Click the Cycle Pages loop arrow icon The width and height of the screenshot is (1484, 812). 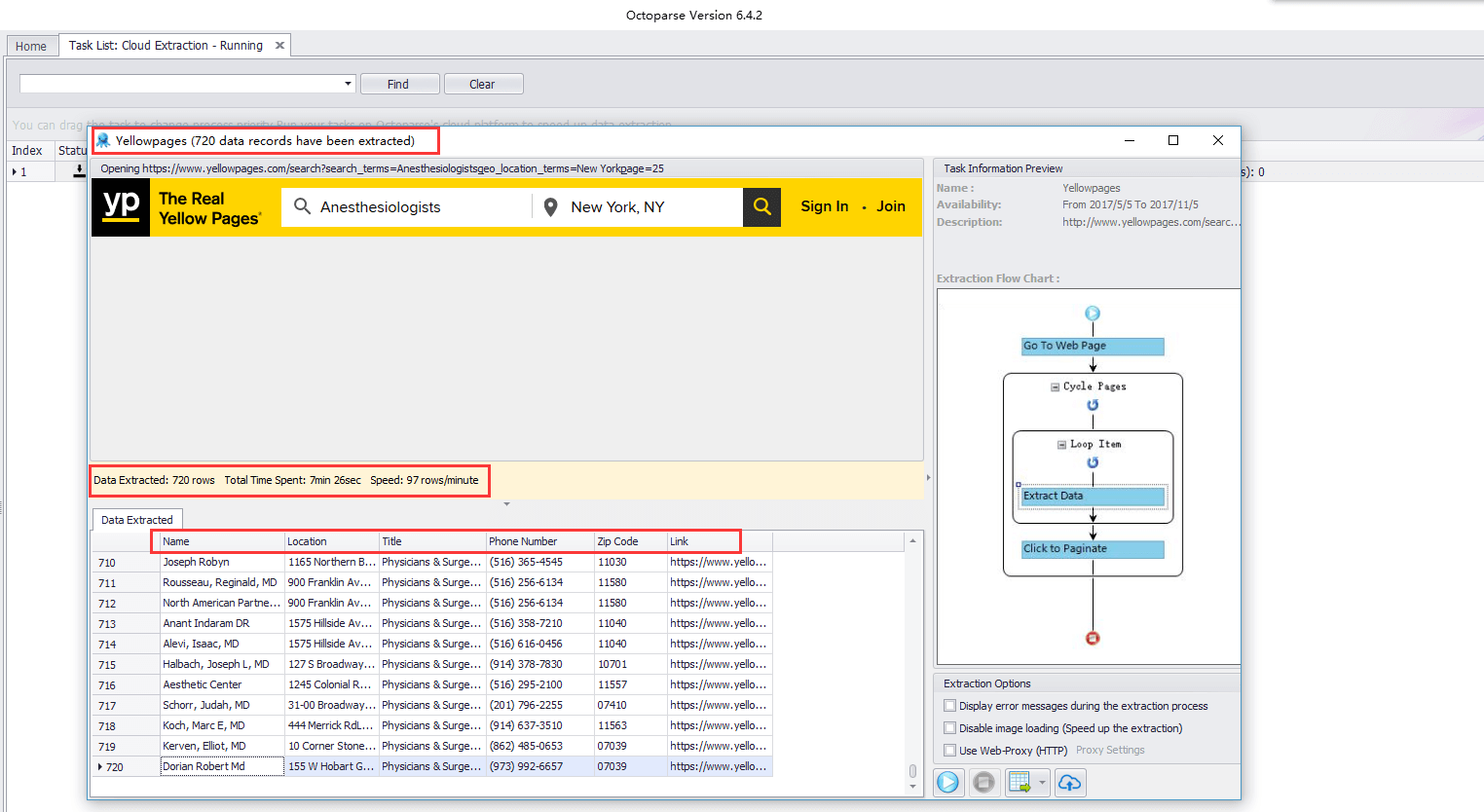(1093, 405)
